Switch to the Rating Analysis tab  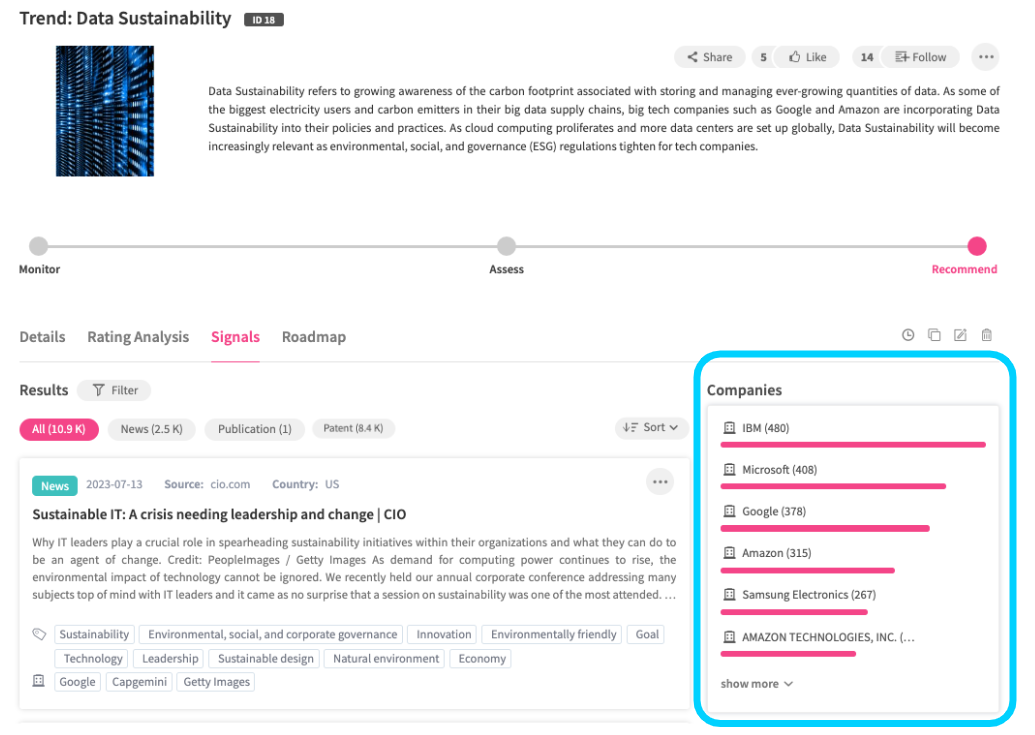tap(138, 337)
